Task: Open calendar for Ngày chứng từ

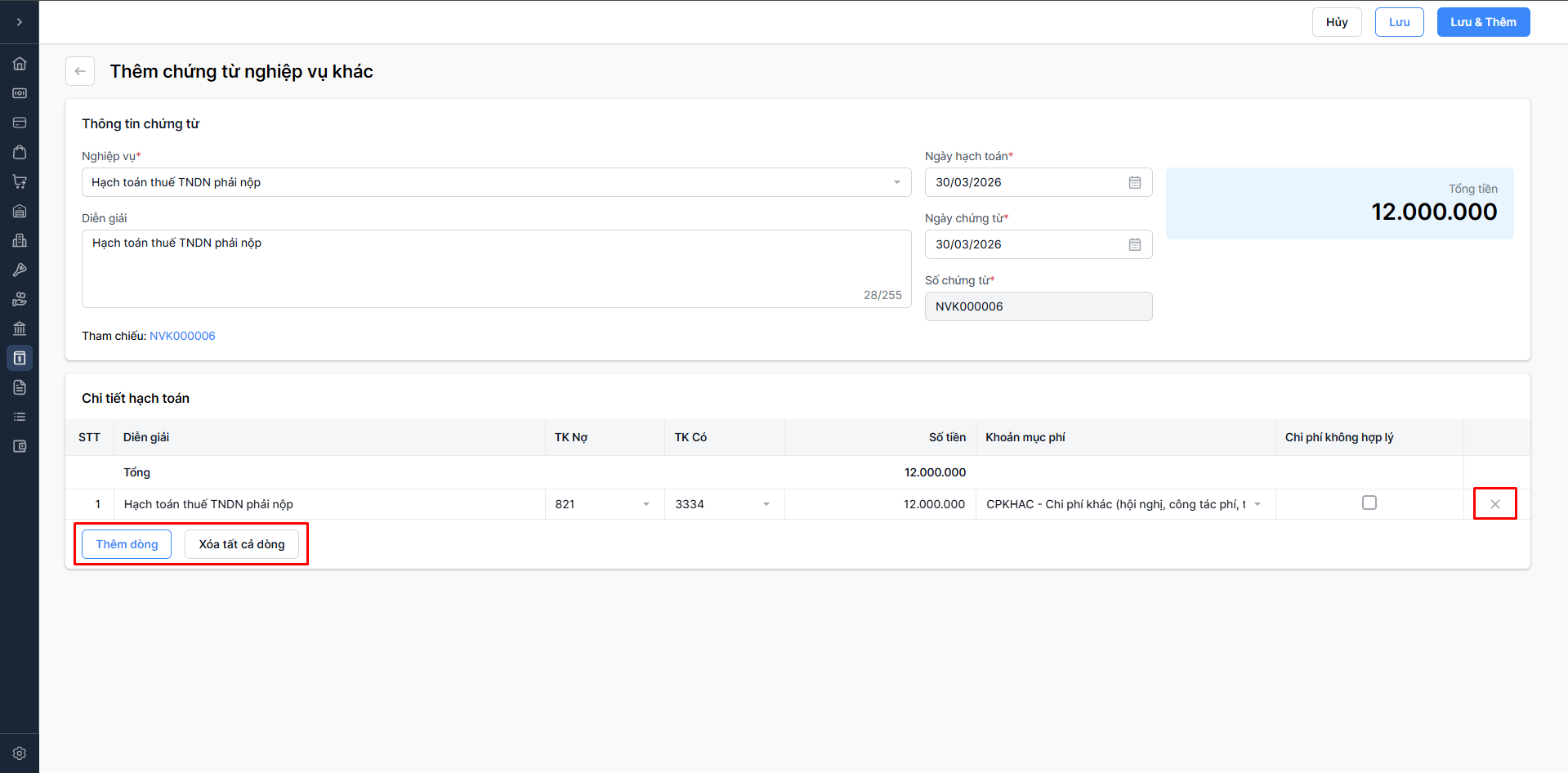Action: 1134,244
